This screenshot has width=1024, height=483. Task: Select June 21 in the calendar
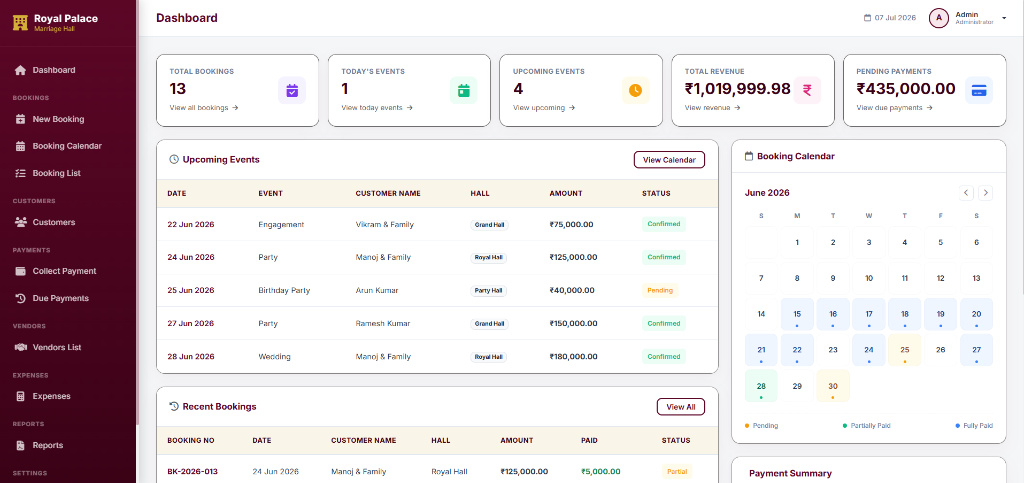tap(761, 350)
